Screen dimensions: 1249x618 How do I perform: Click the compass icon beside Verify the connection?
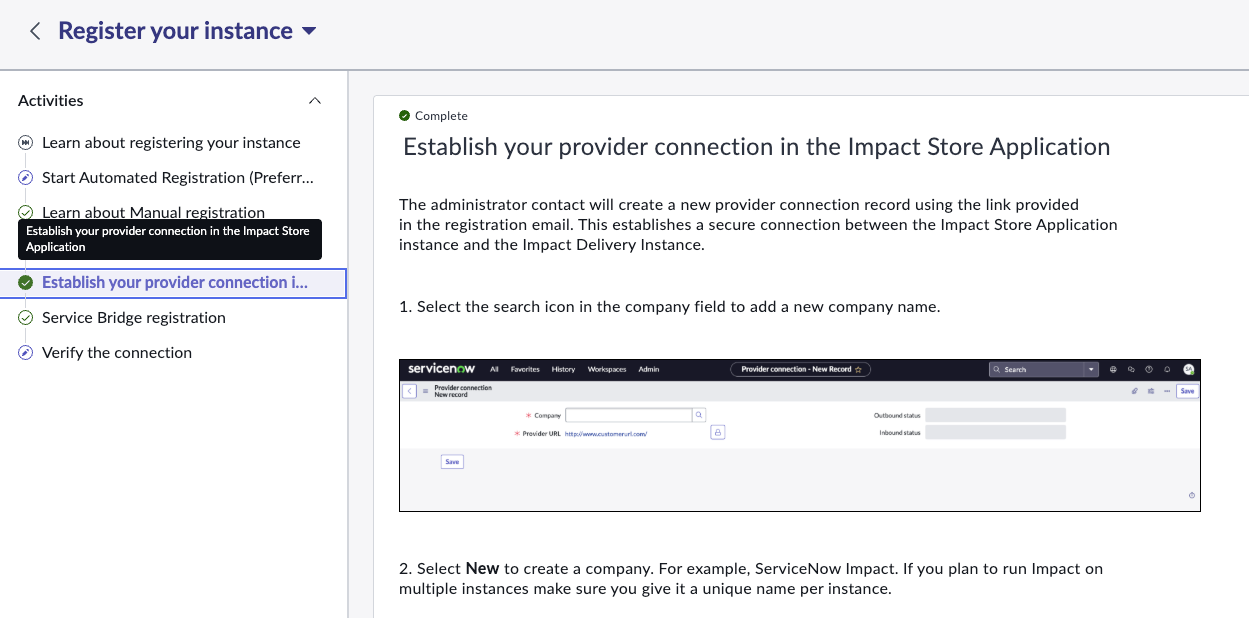[x=26, y=353]
